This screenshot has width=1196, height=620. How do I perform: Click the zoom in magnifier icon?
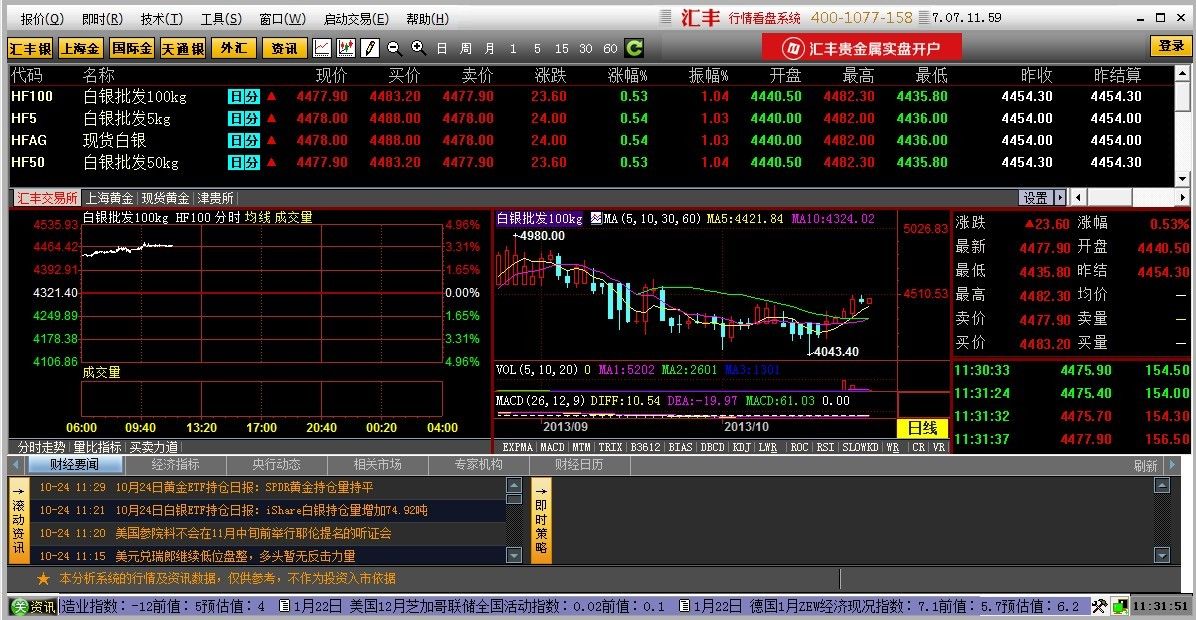[417, 48]
